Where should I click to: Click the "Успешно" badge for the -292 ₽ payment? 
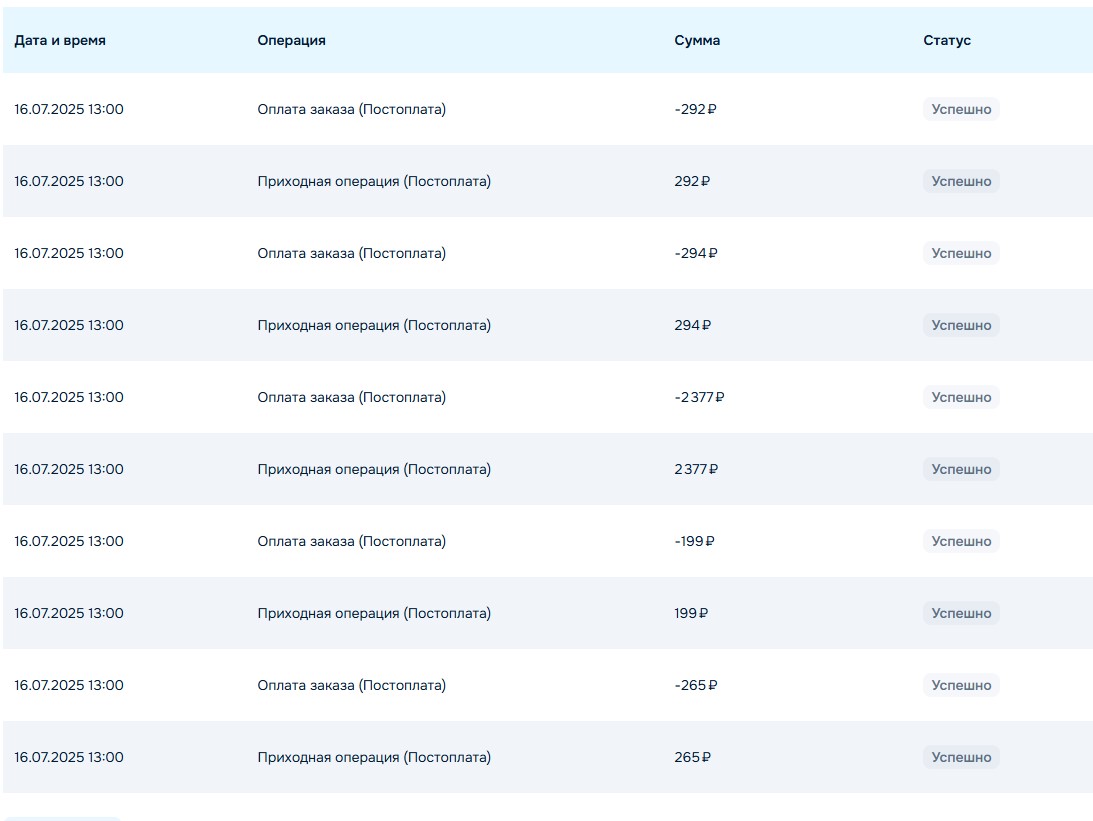point(961,109)
